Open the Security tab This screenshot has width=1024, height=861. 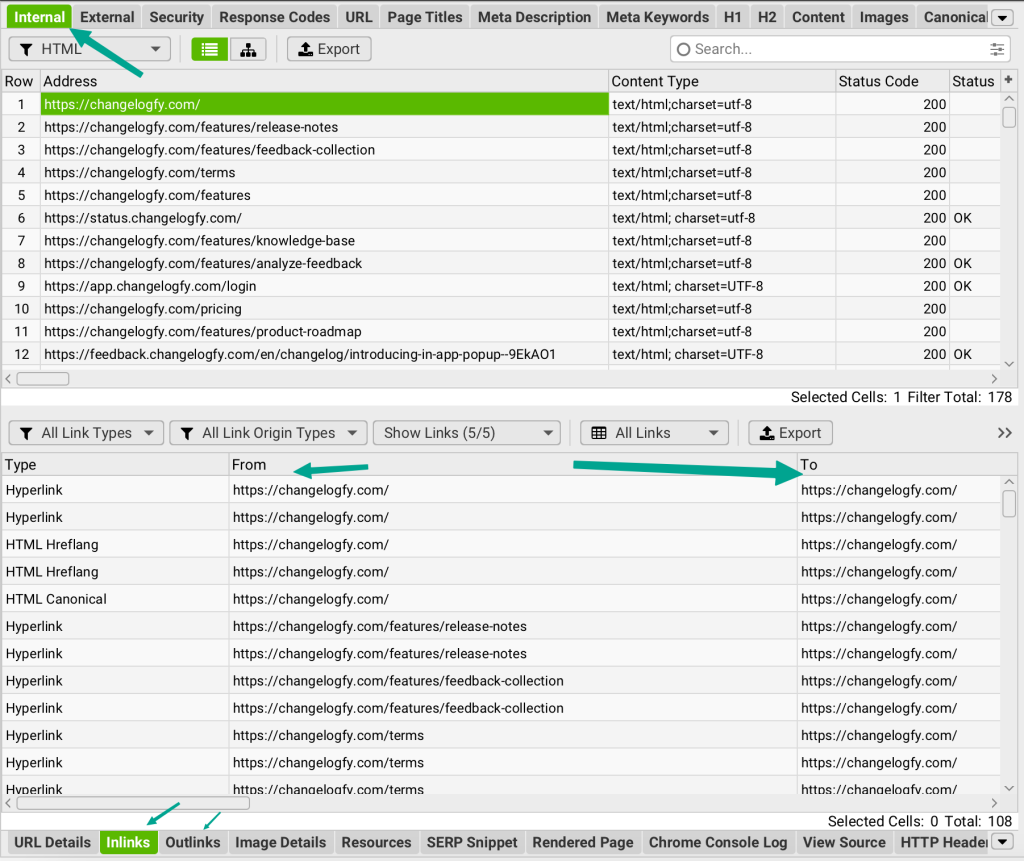pyautogui.click(x=176, y=17)
